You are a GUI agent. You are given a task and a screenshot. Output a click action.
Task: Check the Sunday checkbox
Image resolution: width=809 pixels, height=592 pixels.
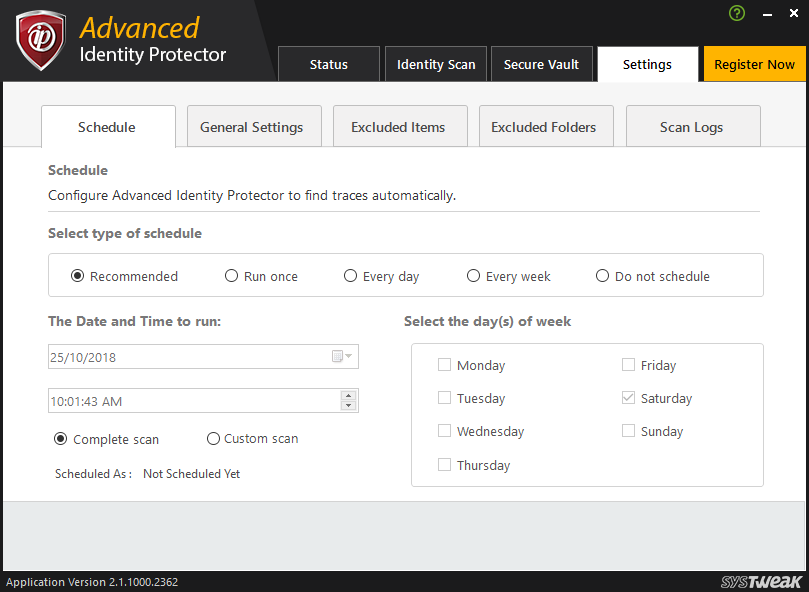tap(628, 431)
